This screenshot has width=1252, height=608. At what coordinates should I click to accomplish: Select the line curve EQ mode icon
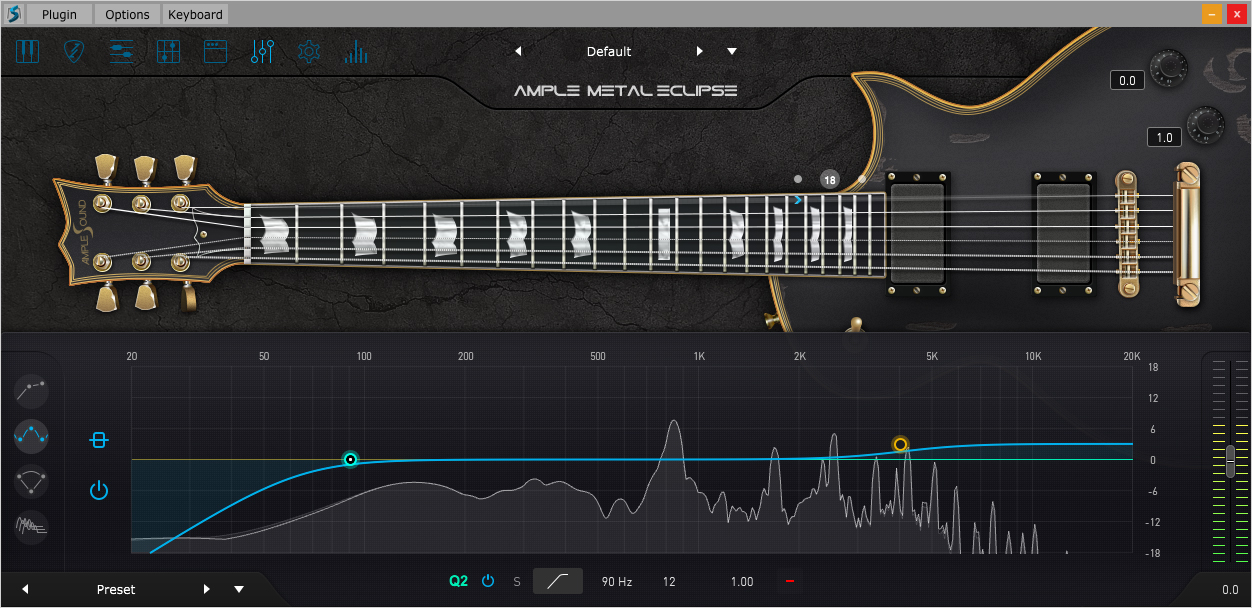click(x=31, y=389)
